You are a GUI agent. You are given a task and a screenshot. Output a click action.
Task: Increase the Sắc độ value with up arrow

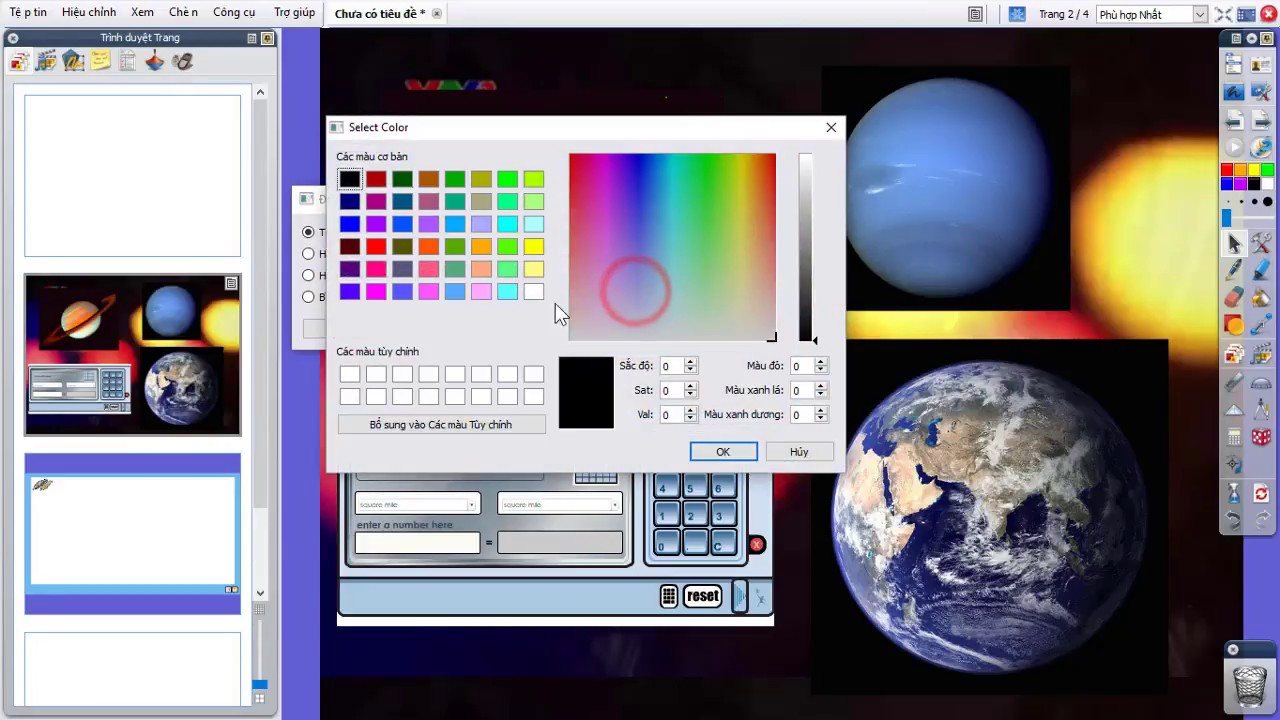[690, 361]
